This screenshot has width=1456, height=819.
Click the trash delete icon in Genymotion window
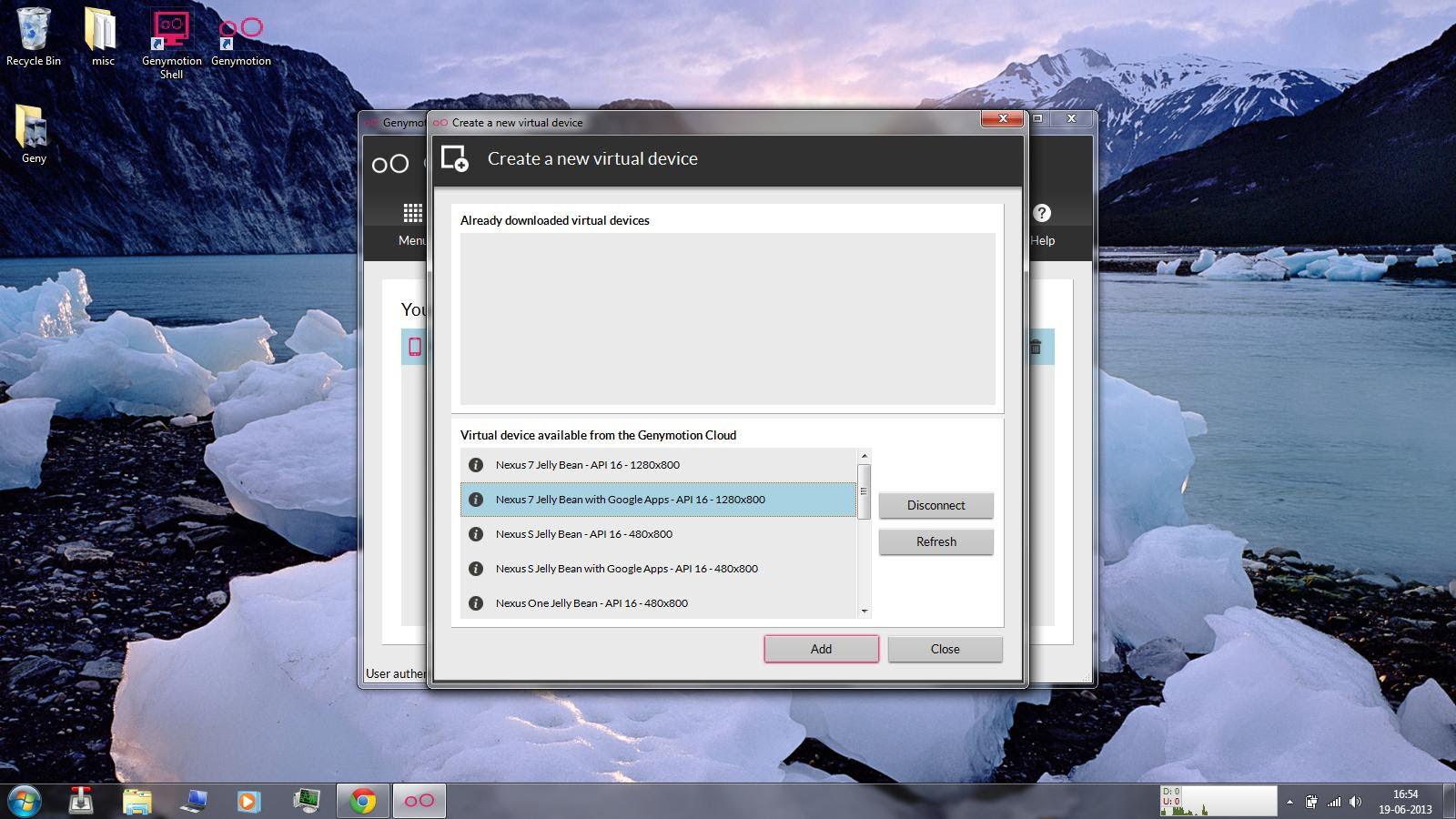[1036, 347]
